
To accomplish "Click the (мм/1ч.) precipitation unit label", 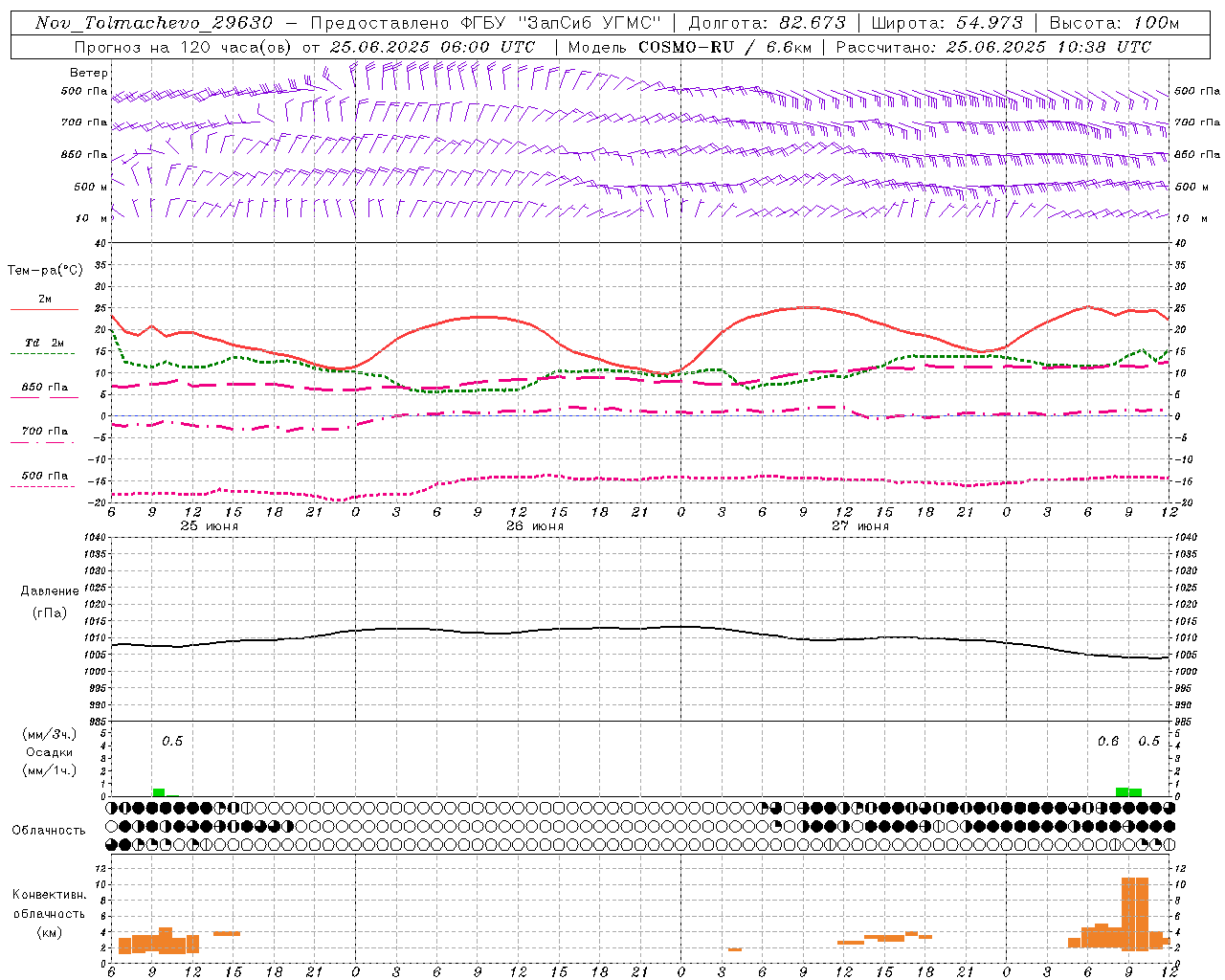I will (49, 770).
